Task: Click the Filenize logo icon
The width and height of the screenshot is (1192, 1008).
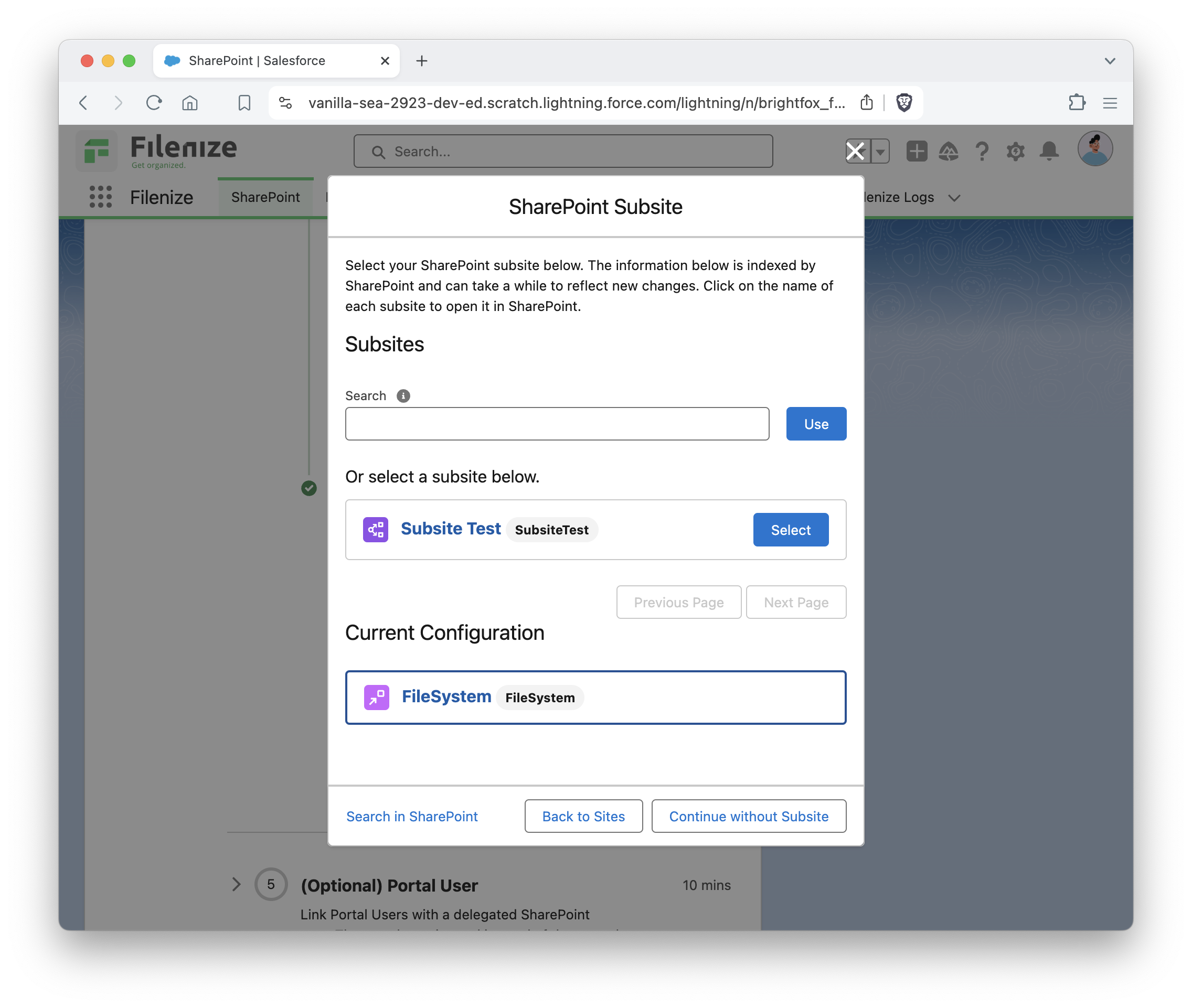Action: point(97,151)
